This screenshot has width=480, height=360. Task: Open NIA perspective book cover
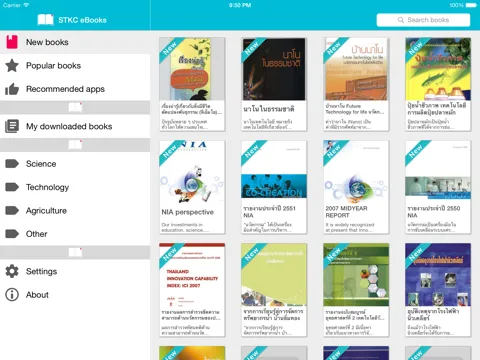192,172
